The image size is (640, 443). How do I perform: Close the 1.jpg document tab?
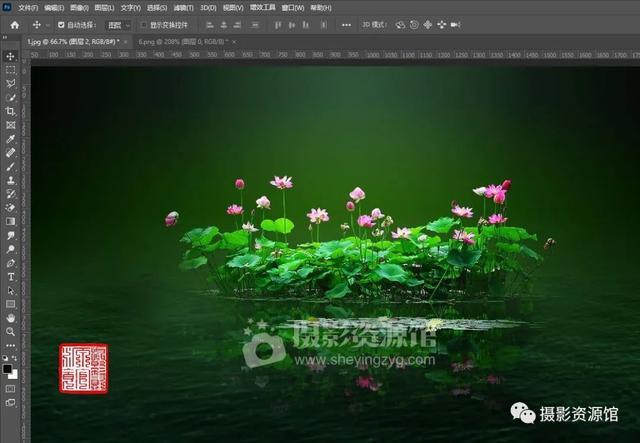[x=125, y=42]
